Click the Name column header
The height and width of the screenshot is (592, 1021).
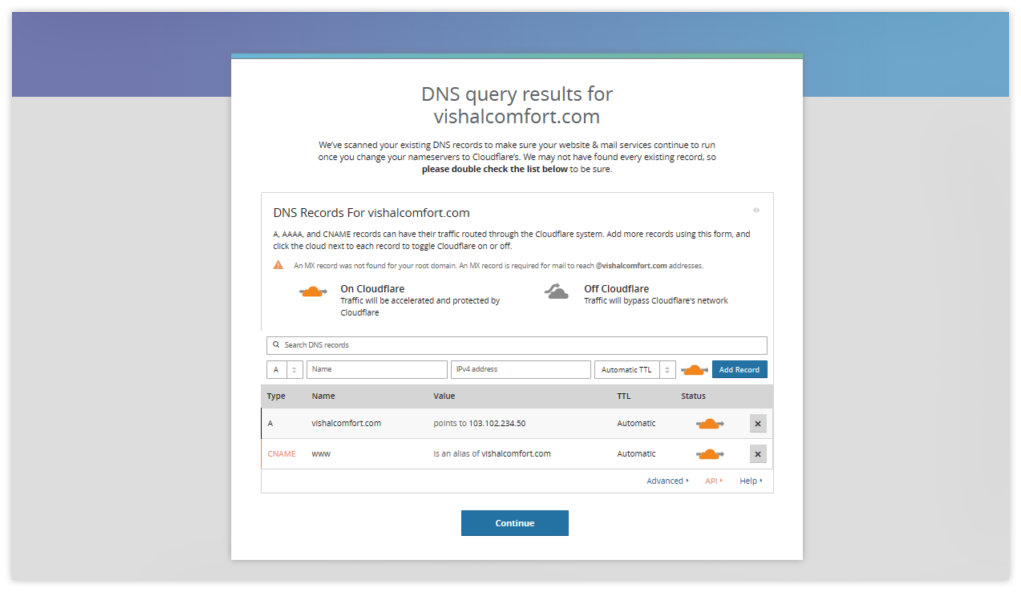tap(323, 396)
